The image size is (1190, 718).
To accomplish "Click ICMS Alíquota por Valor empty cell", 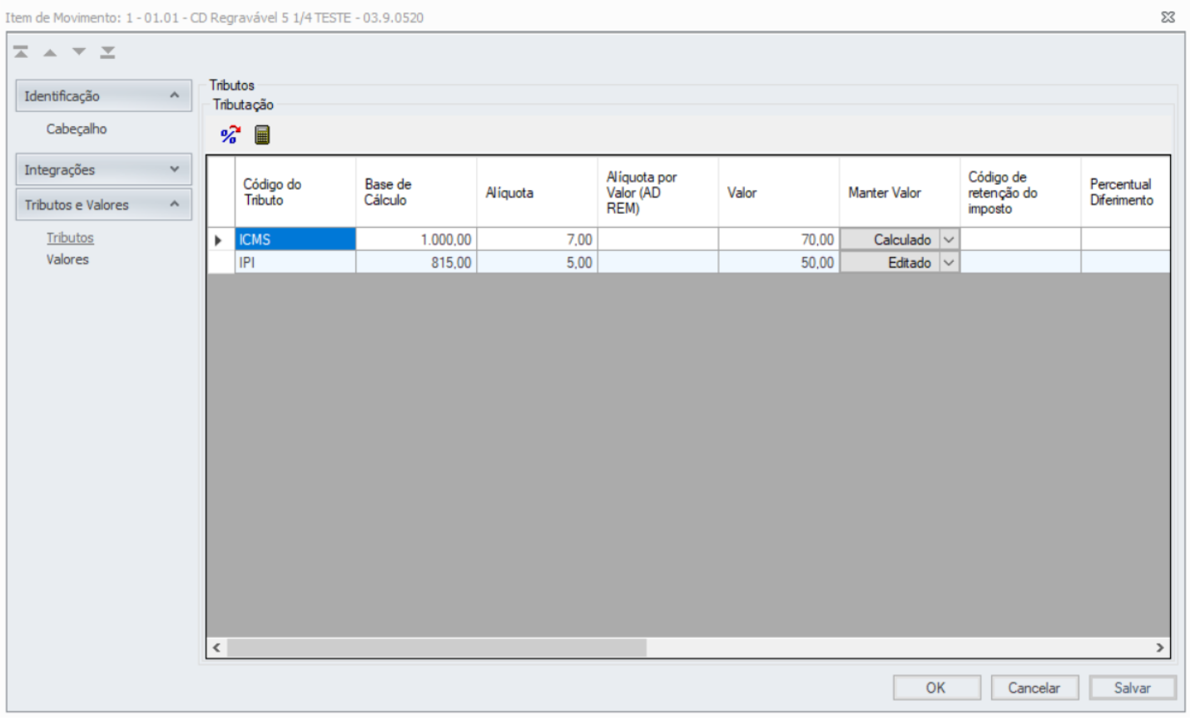I will point(658,240).
